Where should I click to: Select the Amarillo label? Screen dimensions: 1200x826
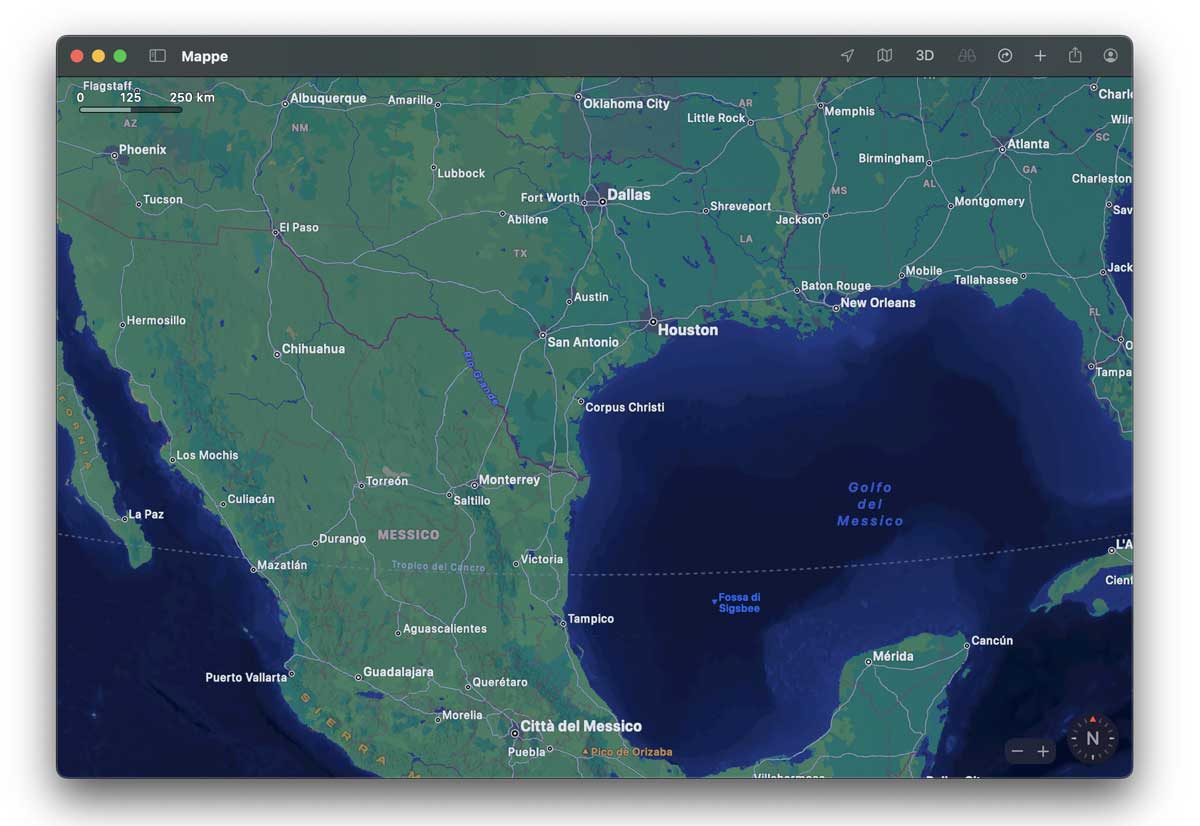tap(410, 100)
